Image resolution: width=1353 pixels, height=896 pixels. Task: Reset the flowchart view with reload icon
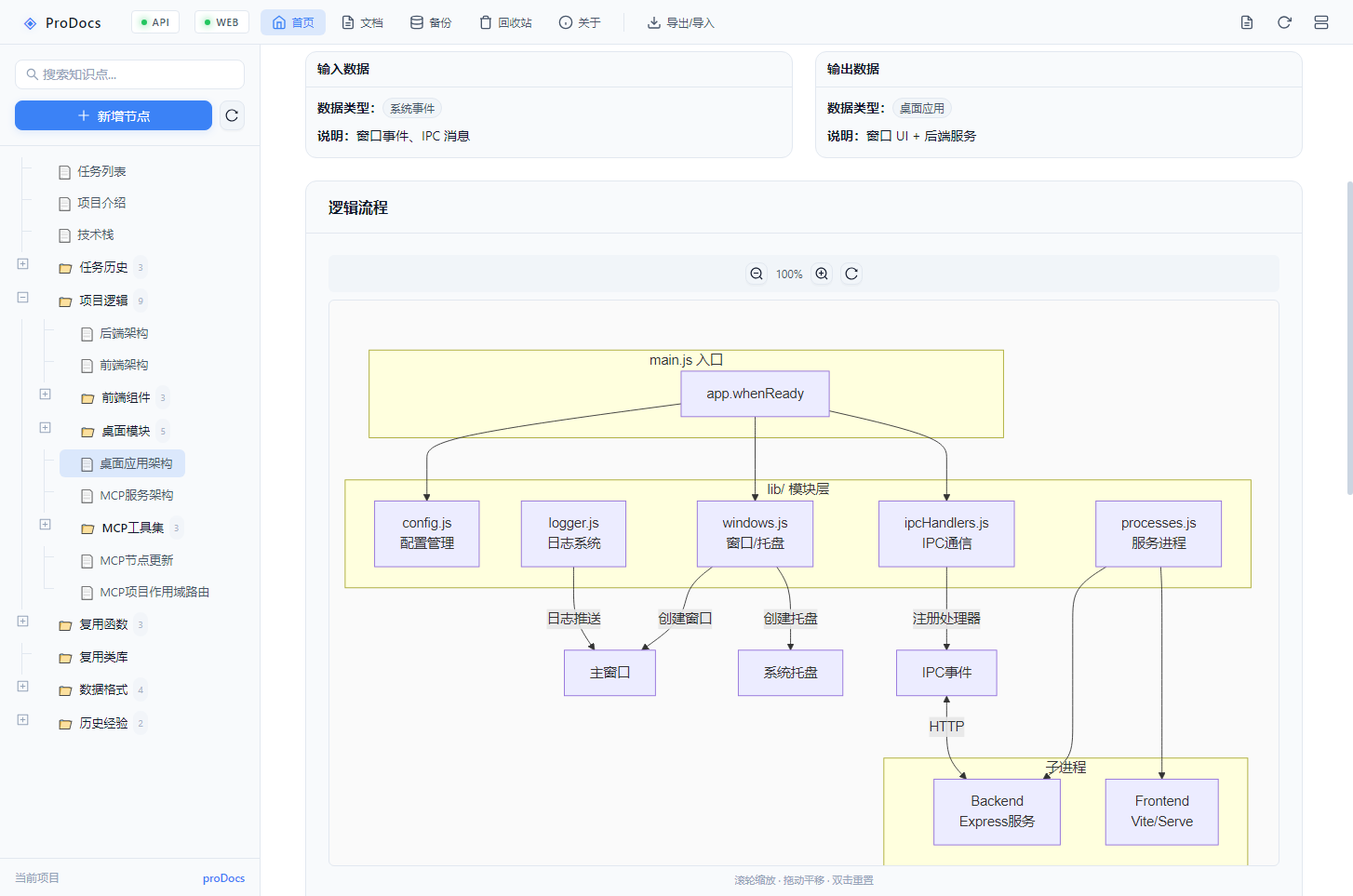(851, 274)
